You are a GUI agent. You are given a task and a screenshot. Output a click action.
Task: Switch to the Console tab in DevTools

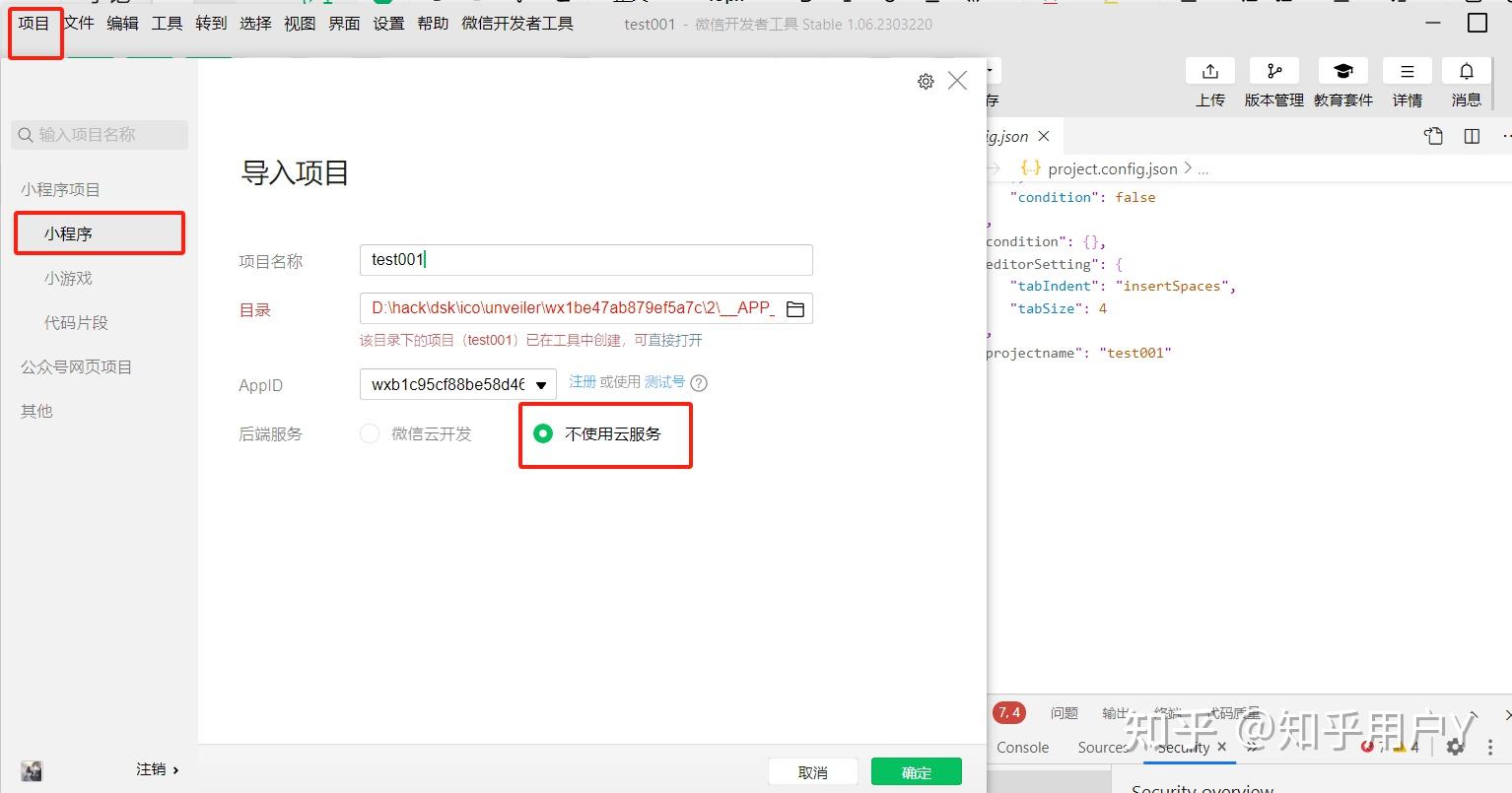(1022, 747)
